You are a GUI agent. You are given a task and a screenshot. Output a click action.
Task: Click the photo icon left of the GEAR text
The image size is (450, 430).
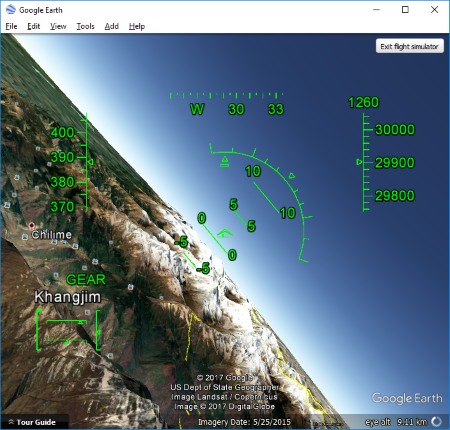(56, 276)
